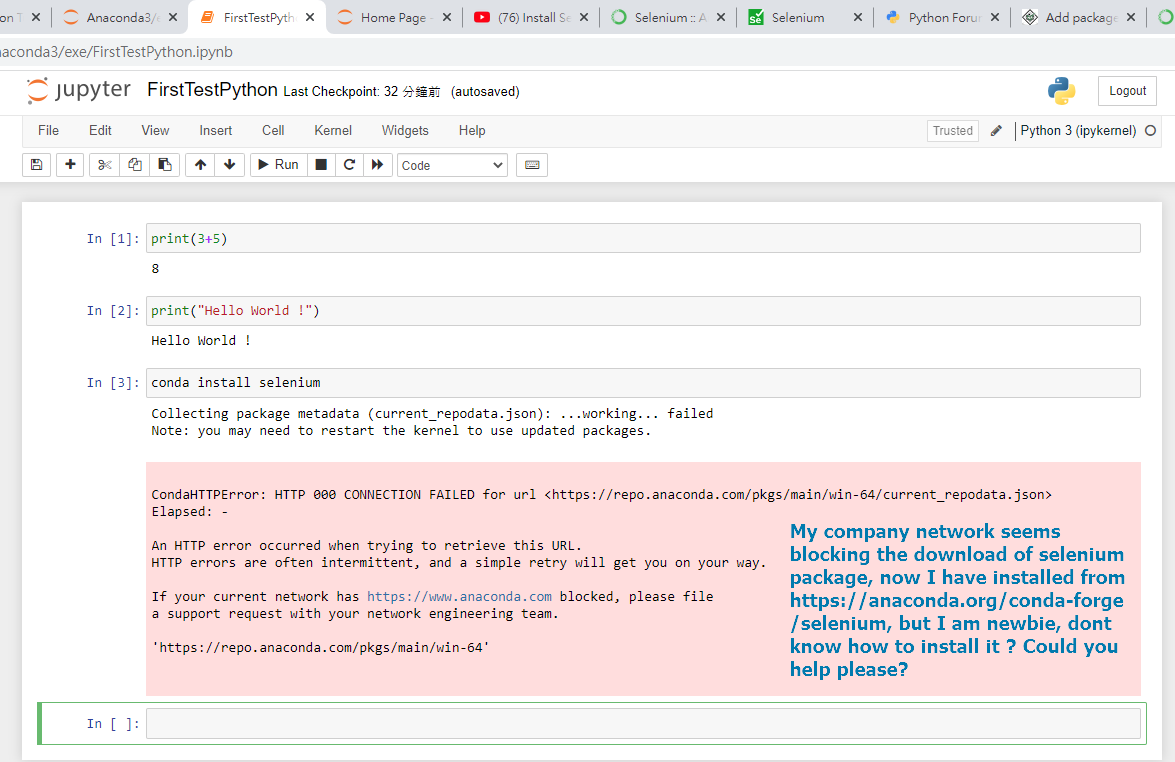Image resolution: width=1175 pixels, height=762 pixels.
Task: Switch to the Selenium browser tab
Action: point(798,18)
